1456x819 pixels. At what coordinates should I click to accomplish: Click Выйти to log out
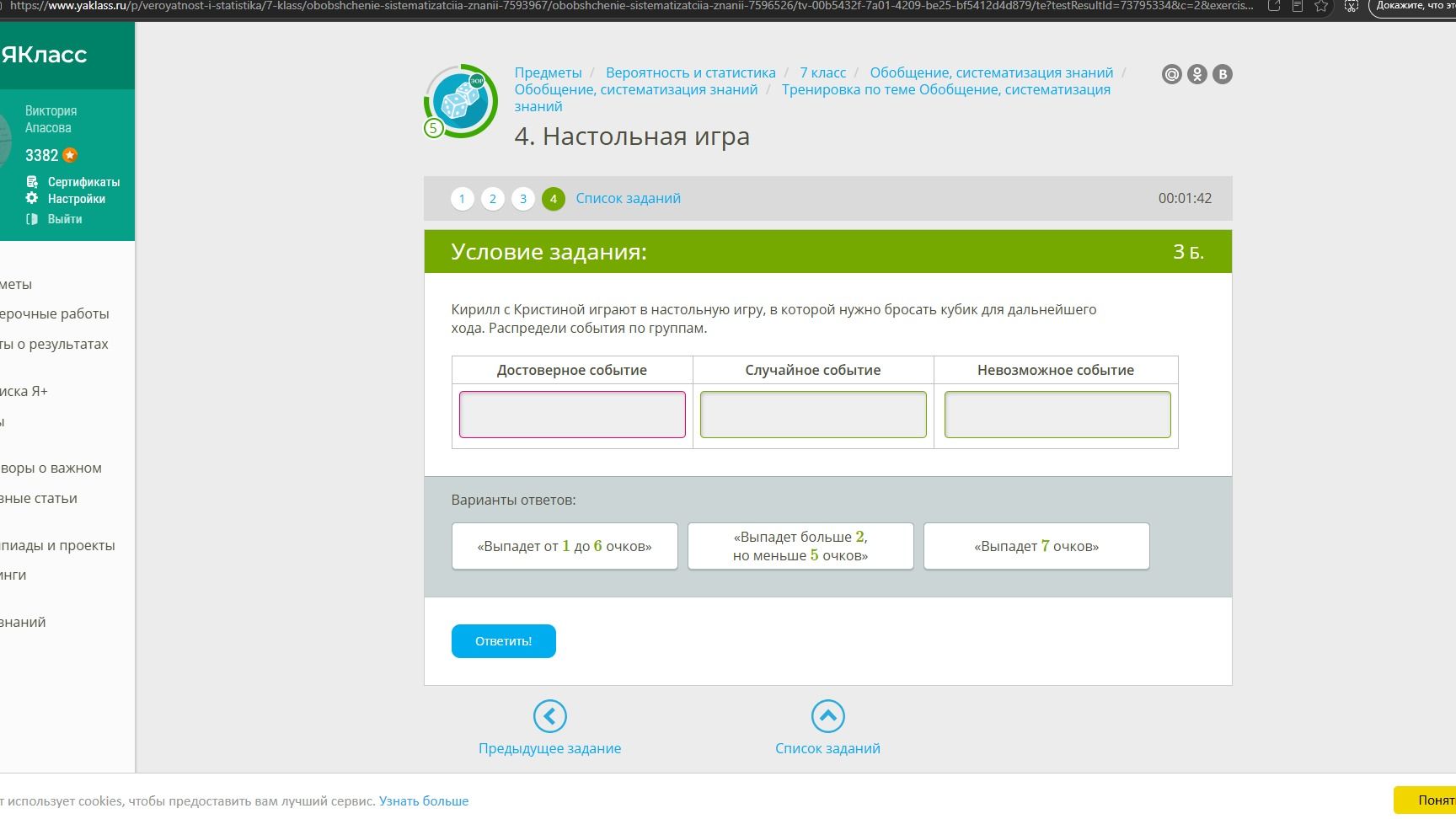click(x=65, y=219)
